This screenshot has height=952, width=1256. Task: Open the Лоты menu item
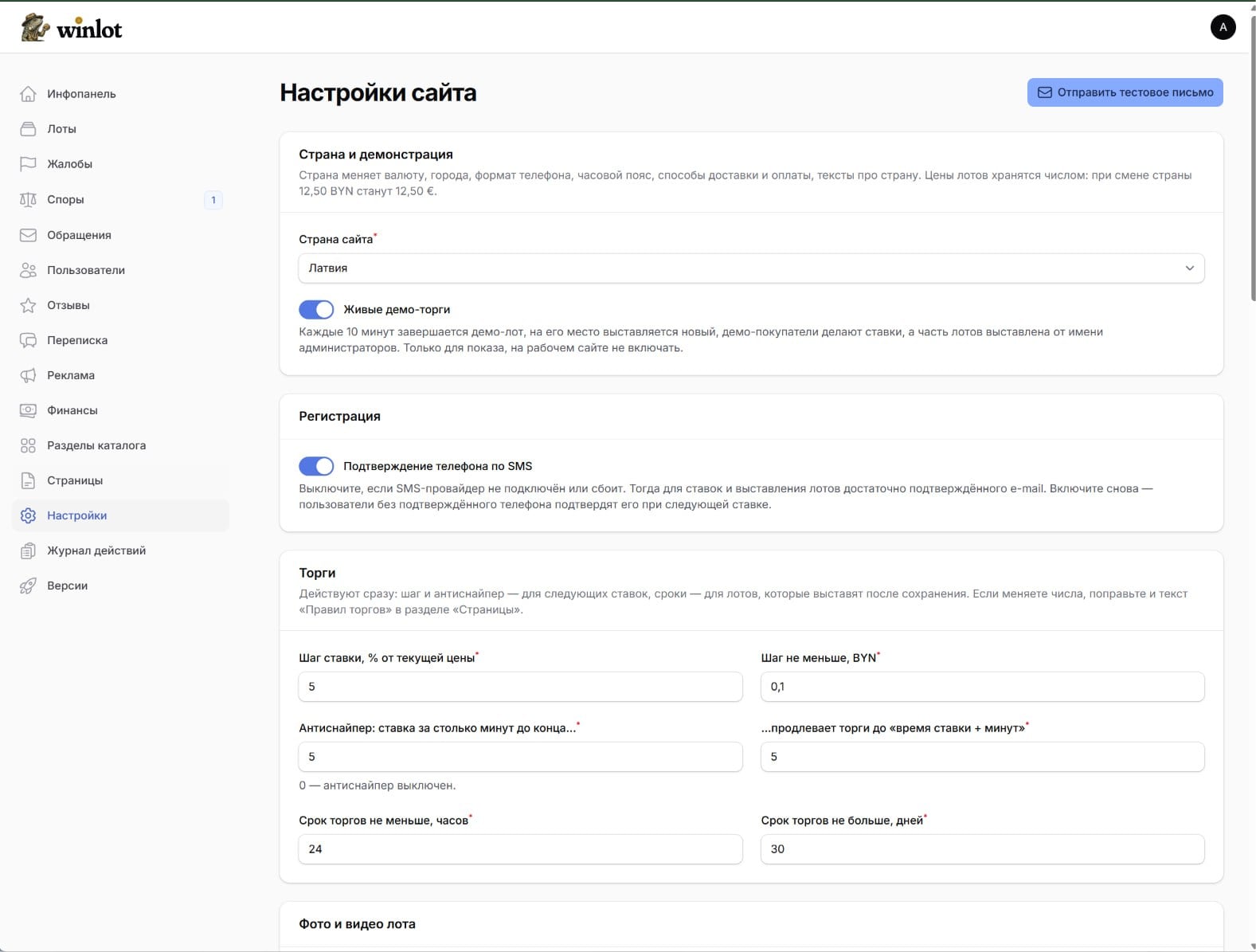120,129
